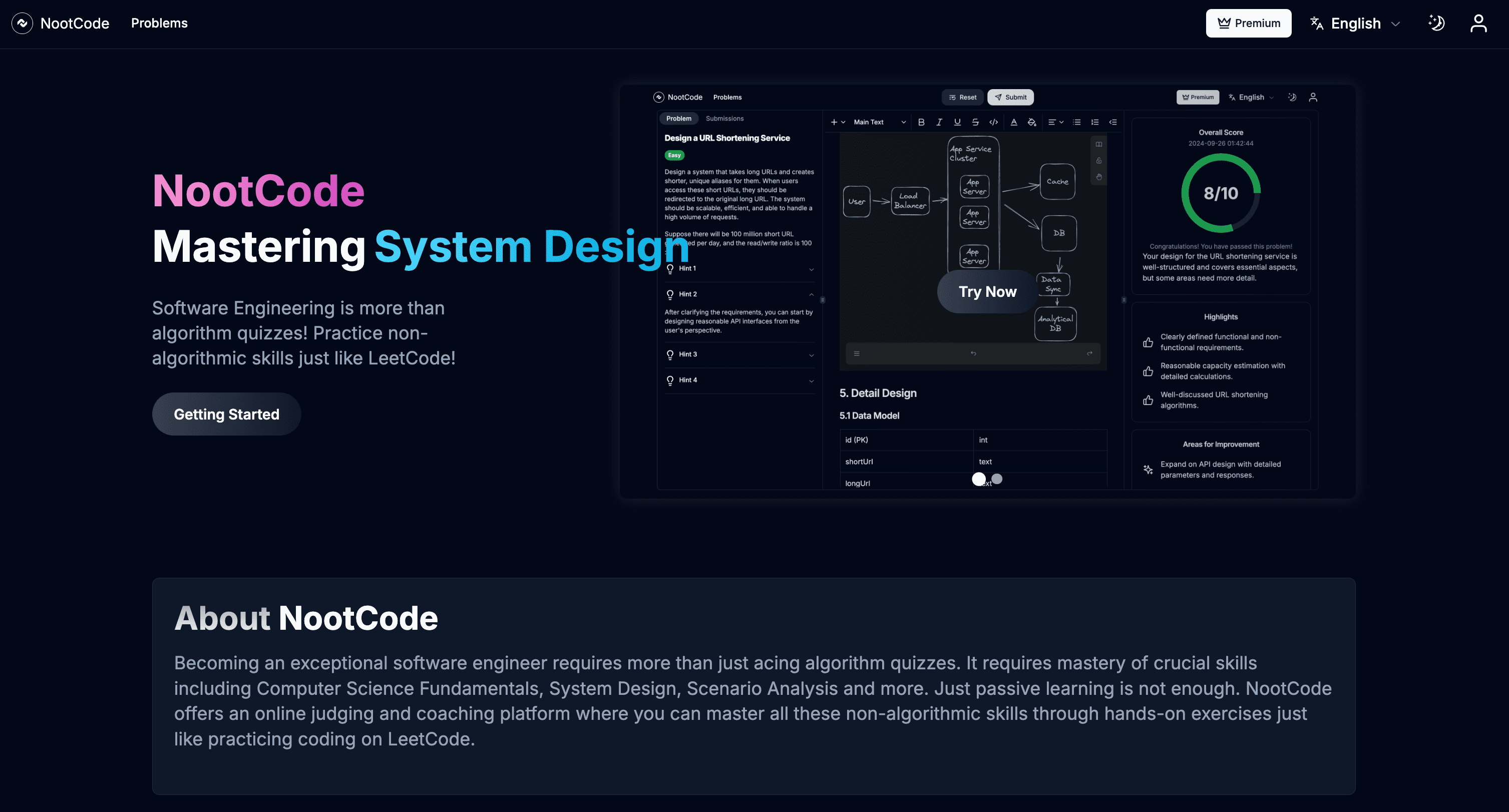Click the Premium button inside the preview
This screenshot has height=812, width=1509.
click(x=1198, y=97)
